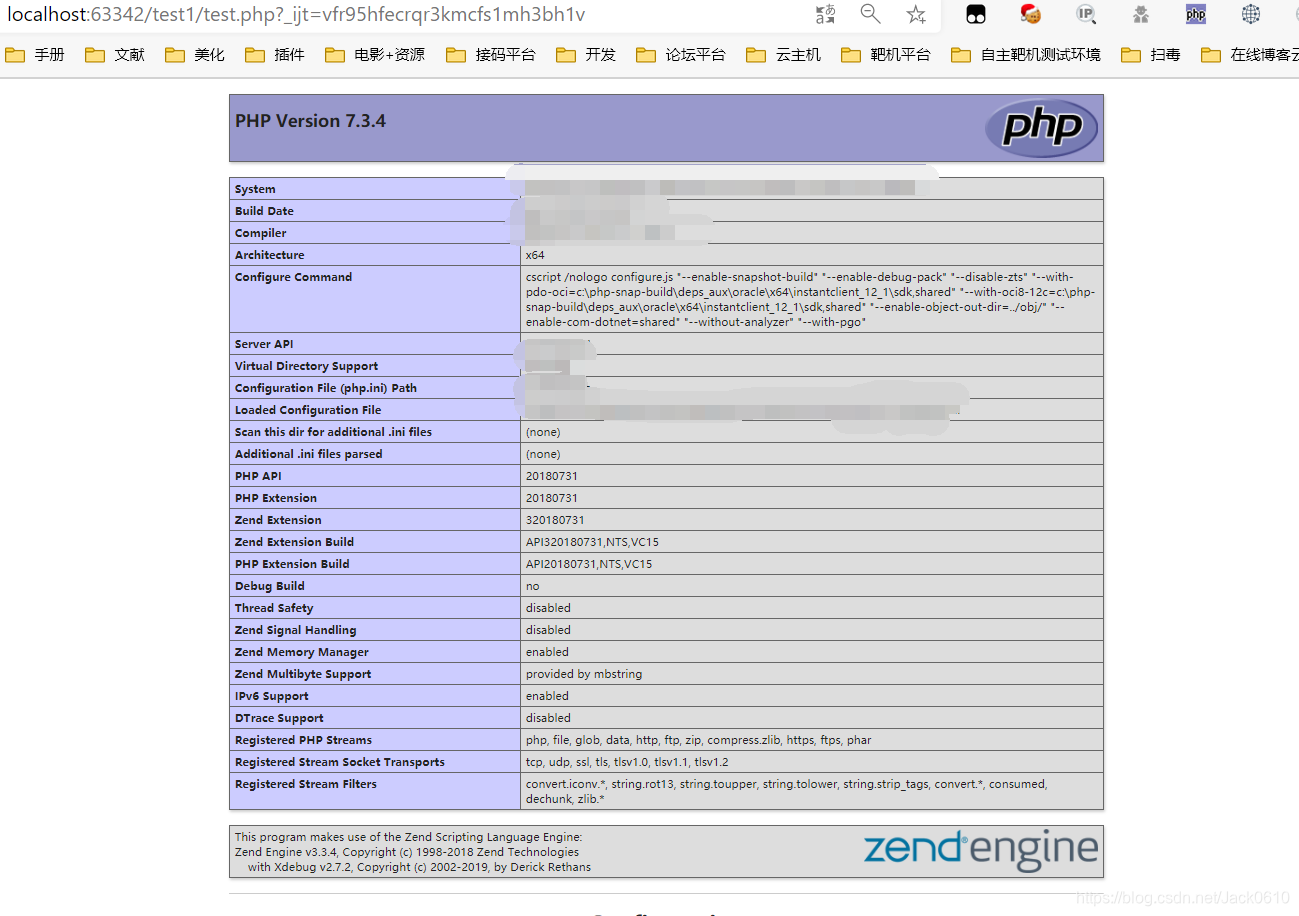This screenshot has width=1299, height=916.
Task: Click the gray spy-figure extension icon
Action: [x=1141, y=14]
